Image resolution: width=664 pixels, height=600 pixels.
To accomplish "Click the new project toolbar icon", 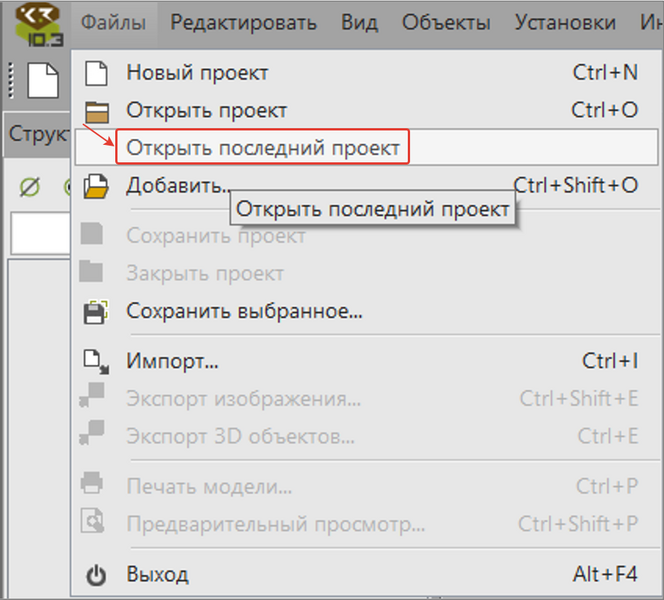I will (x=43, y=80).
